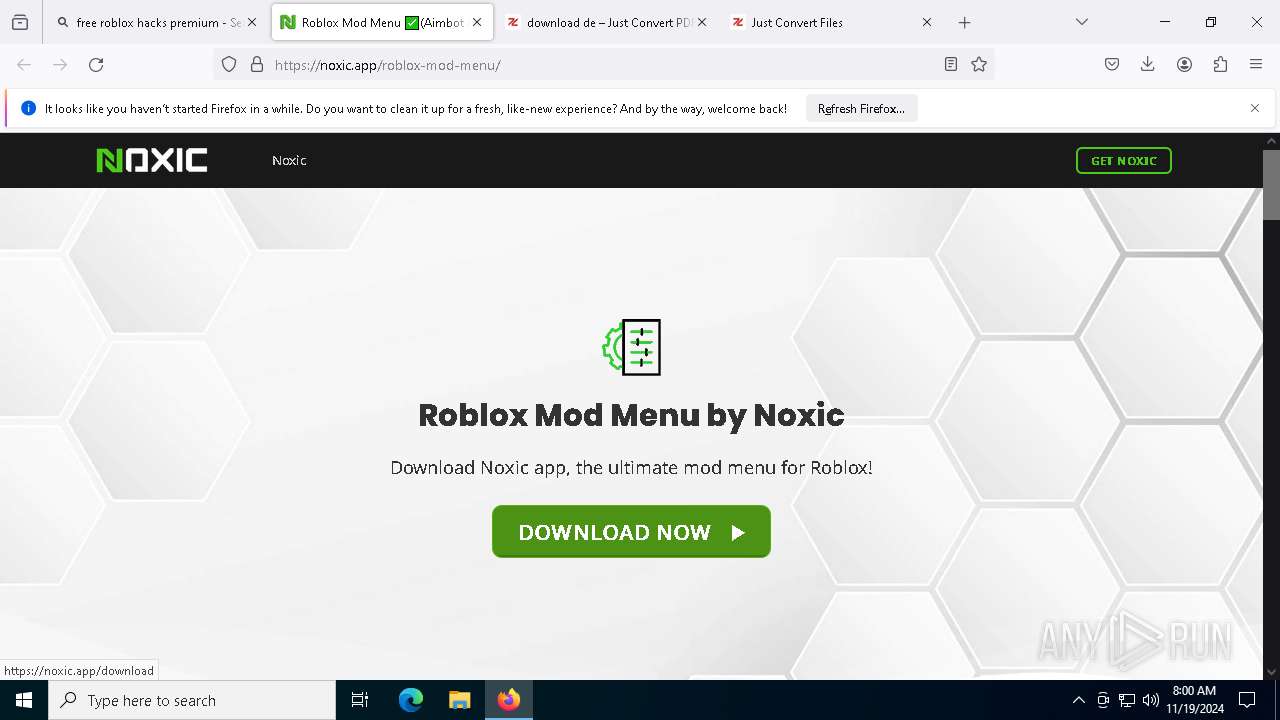This screenshot has width=1280, height=720.
Task: Toggle Reader View for this page
Action: [x=951, y=64]
